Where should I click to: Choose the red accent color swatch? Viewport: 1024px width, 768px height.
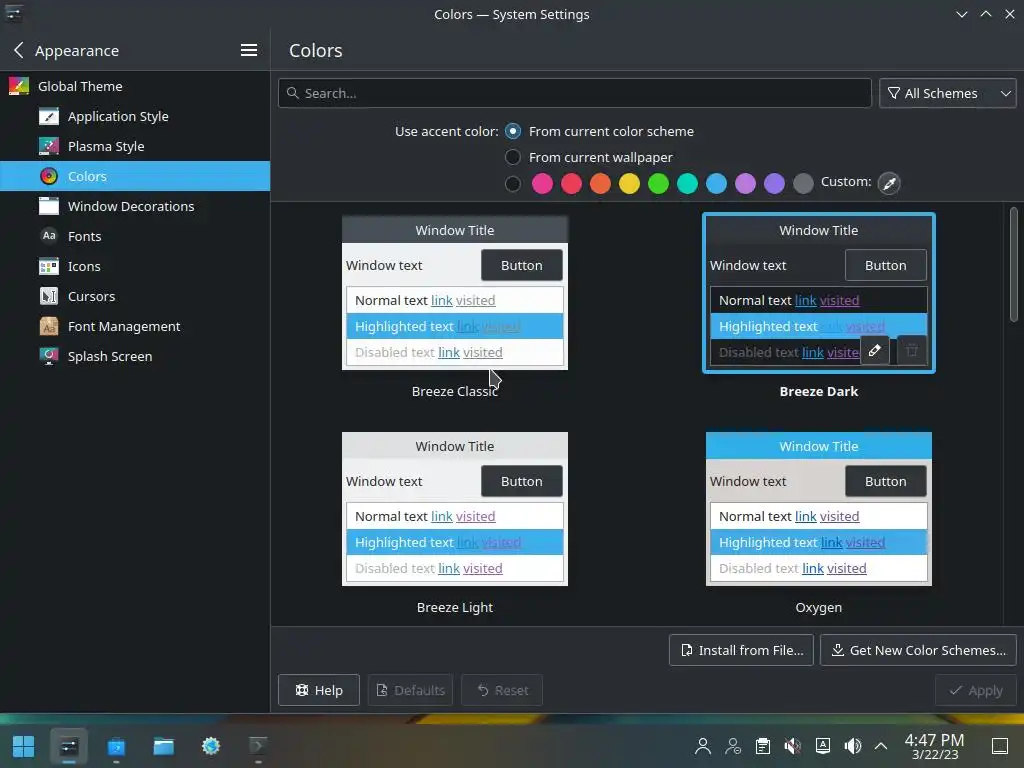[571, 184]
